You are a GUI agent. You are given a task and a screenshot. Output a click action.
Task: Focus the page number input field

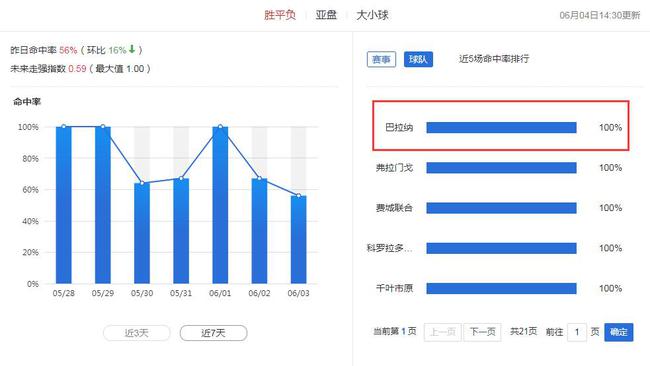click(x=577, y=332)
